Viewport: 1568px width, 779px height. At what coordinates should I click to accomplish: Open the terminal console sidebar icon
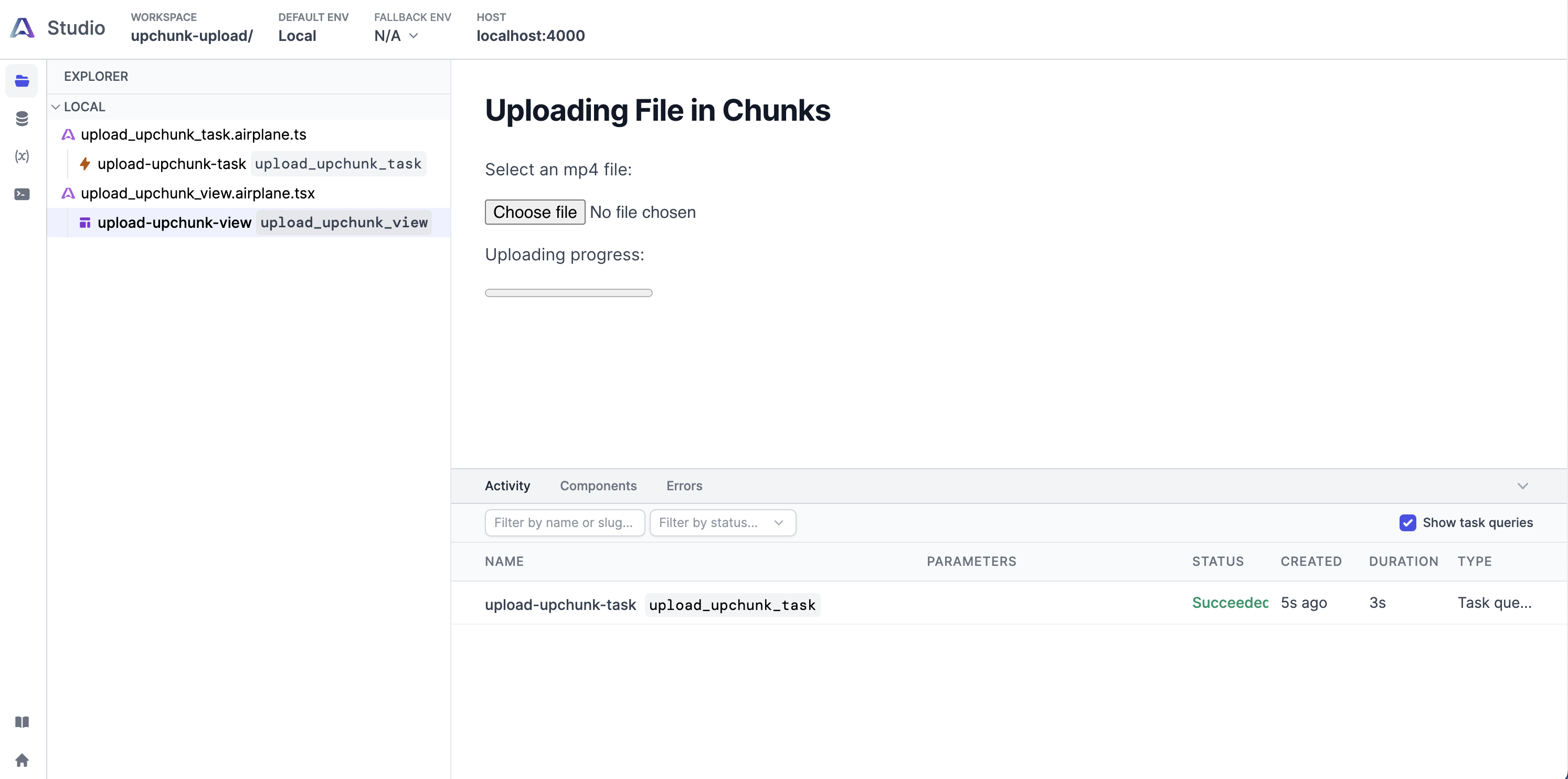(x=22, y=194)
